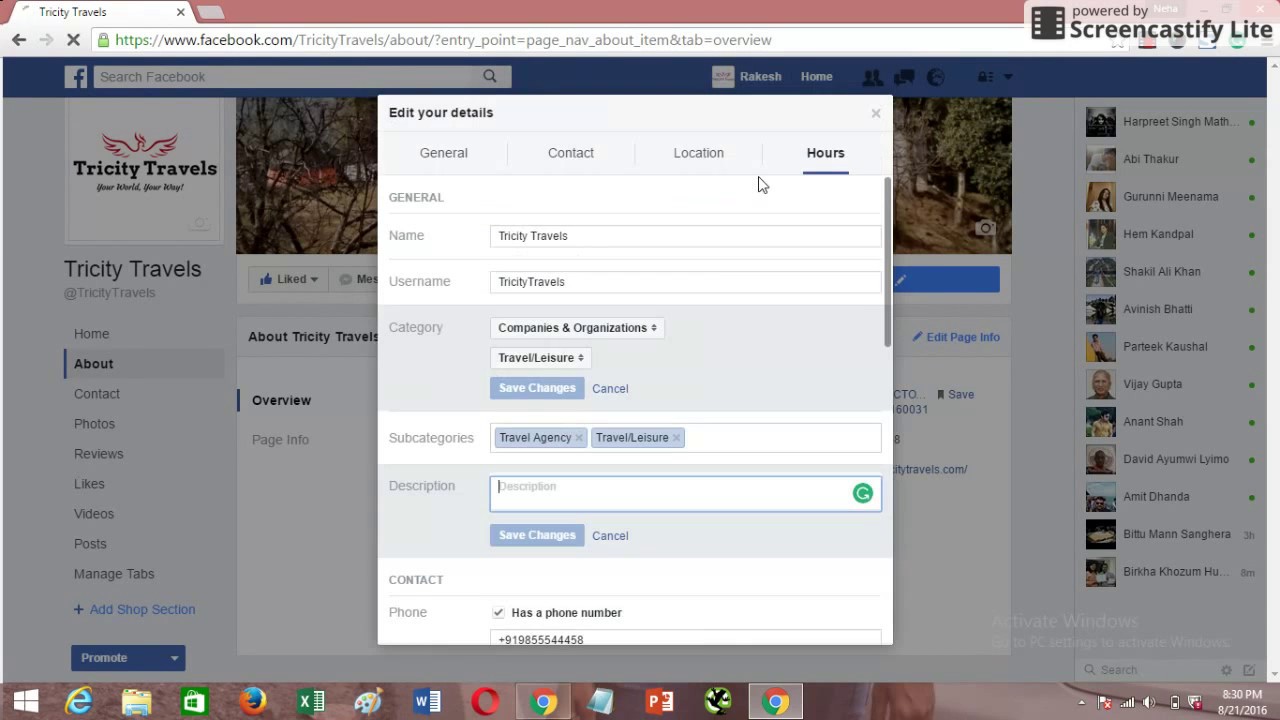This screenshot has width=1280, height=720.
Task: Click the Username input field
Action: click(x=685, y=282)
